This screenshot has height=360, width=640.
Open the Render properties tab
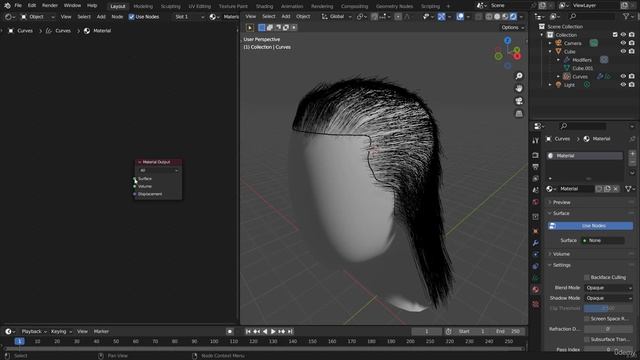tap(536, 156)
